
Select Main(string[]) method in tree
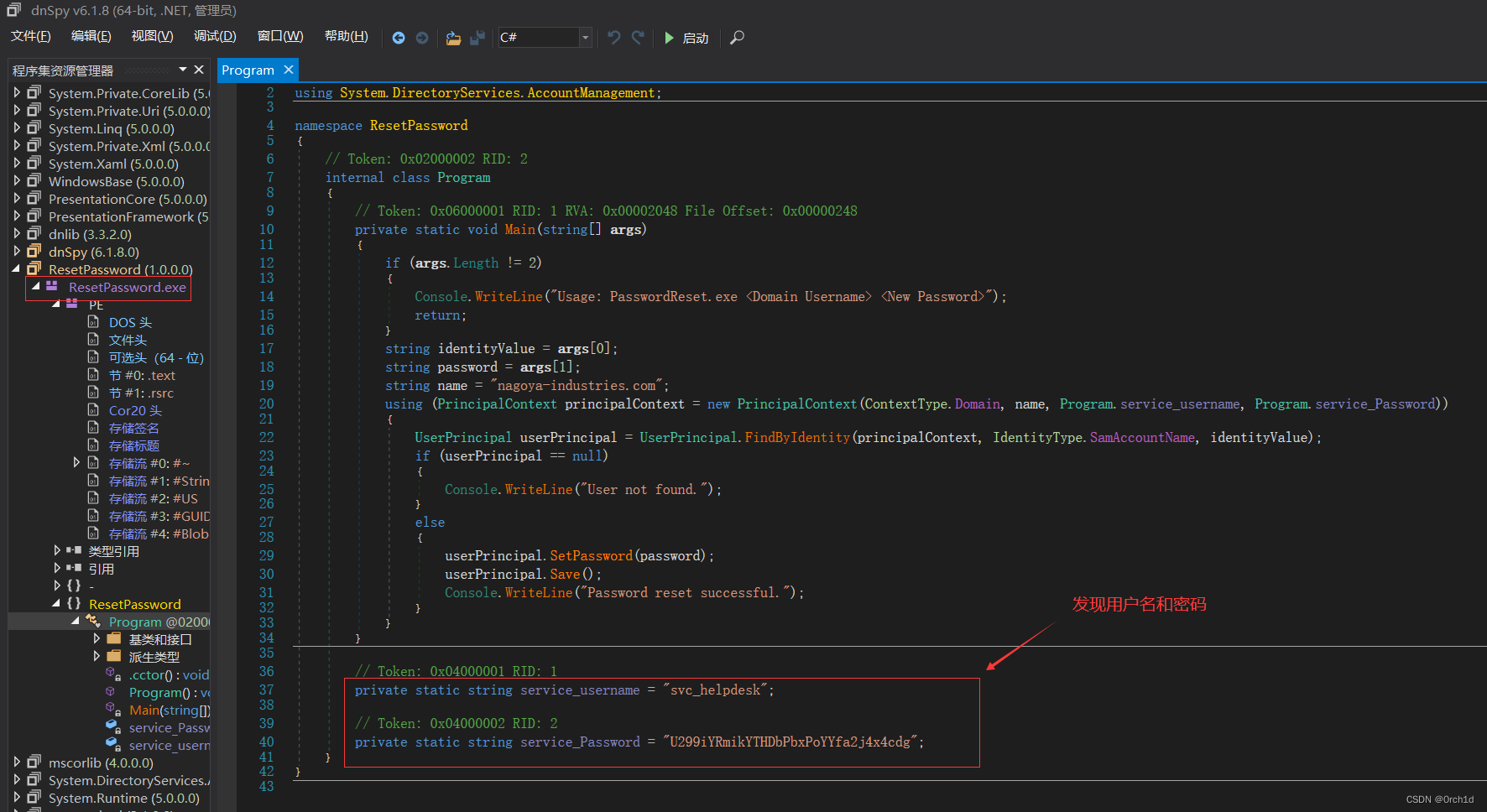coord(169,710)
